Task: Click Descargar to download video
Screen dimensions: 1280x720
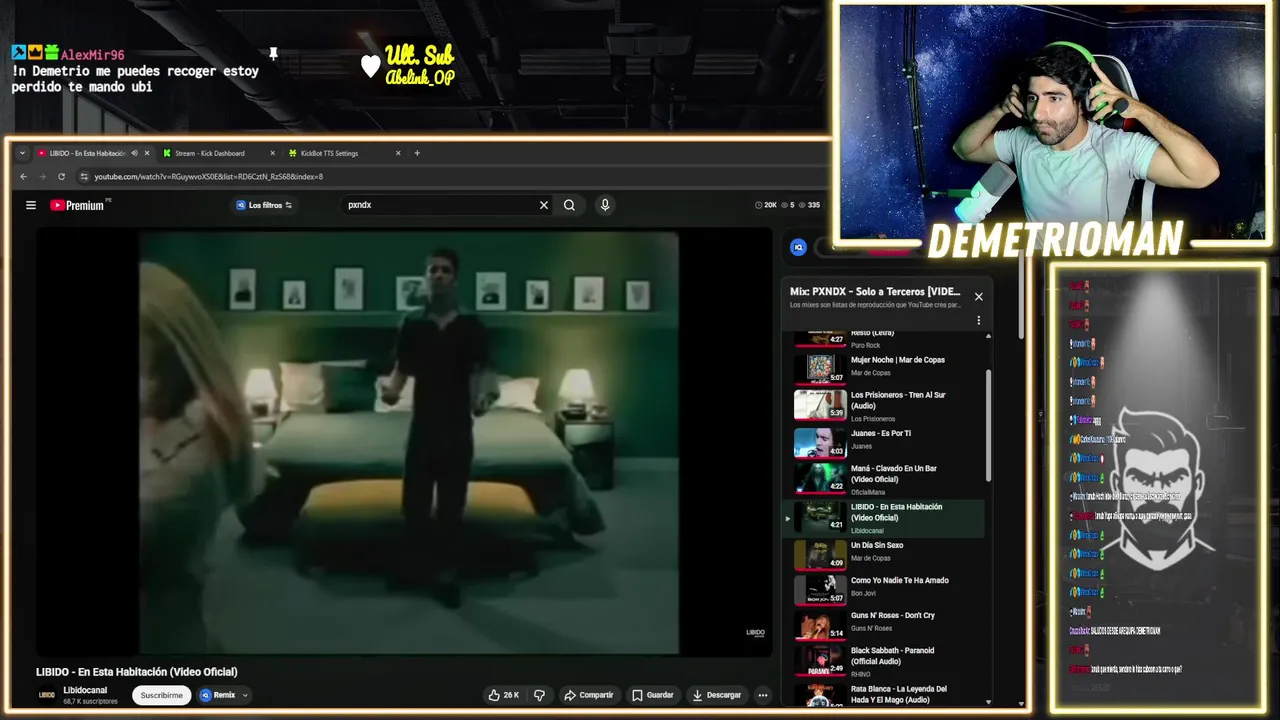Action: point(716,695)
